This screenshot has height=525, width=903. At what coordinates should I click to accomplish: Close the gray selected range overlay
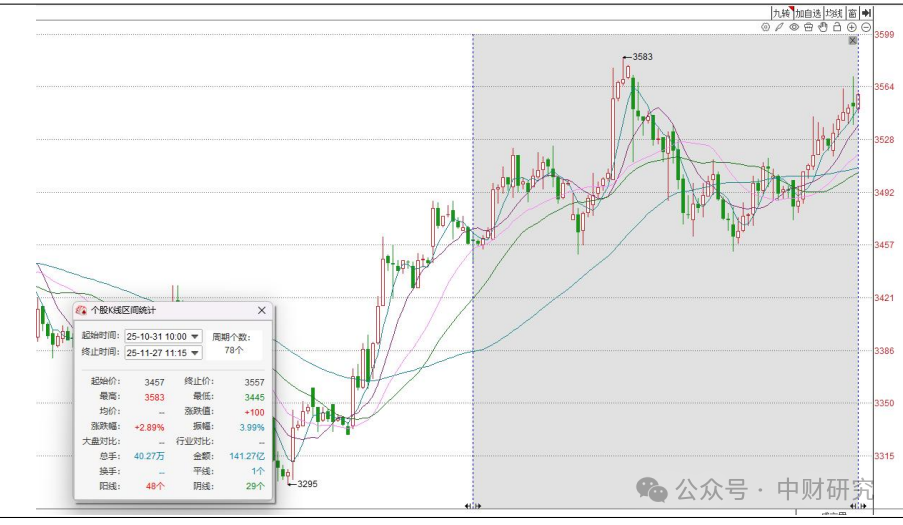point(853,41)
